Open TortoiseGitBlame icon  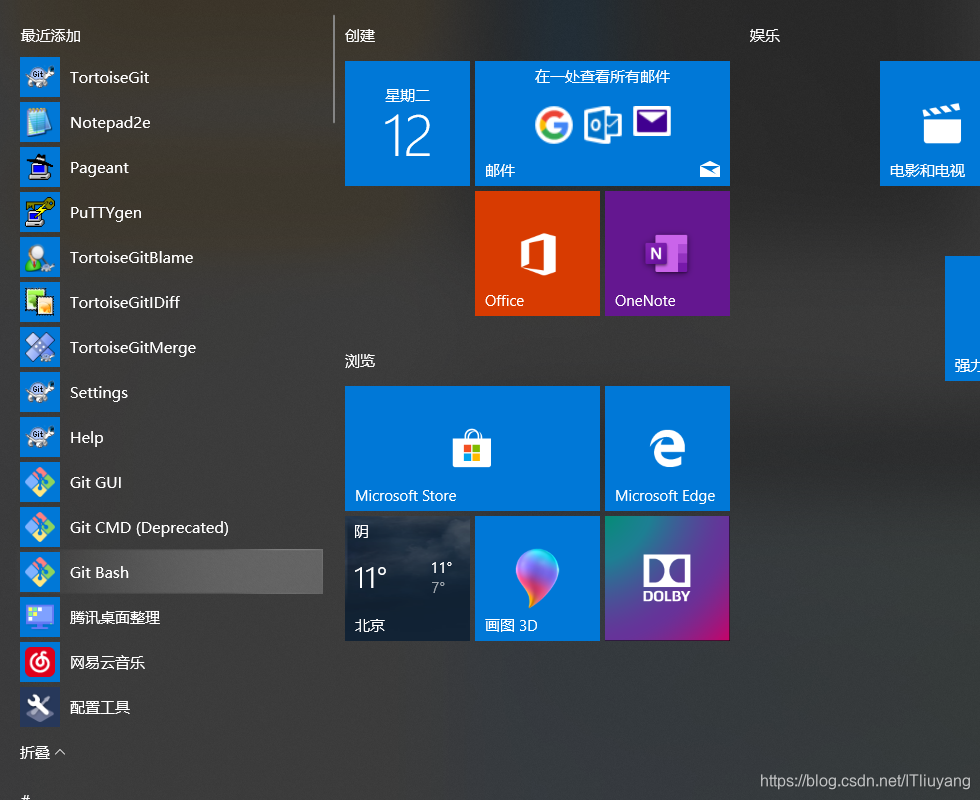pyautogui.click(x=40, y=258)
